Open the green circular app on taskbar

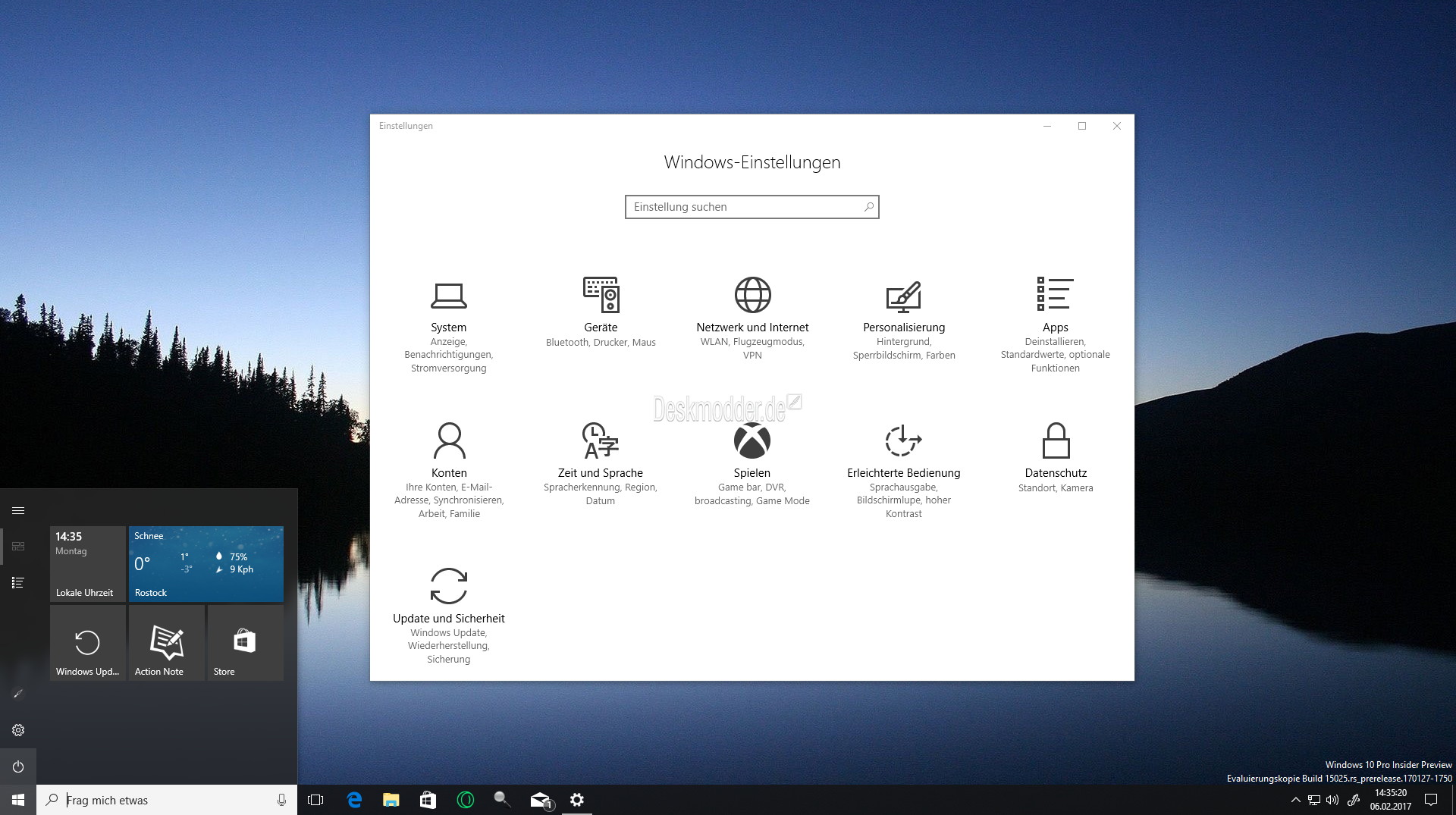[465, 800]
